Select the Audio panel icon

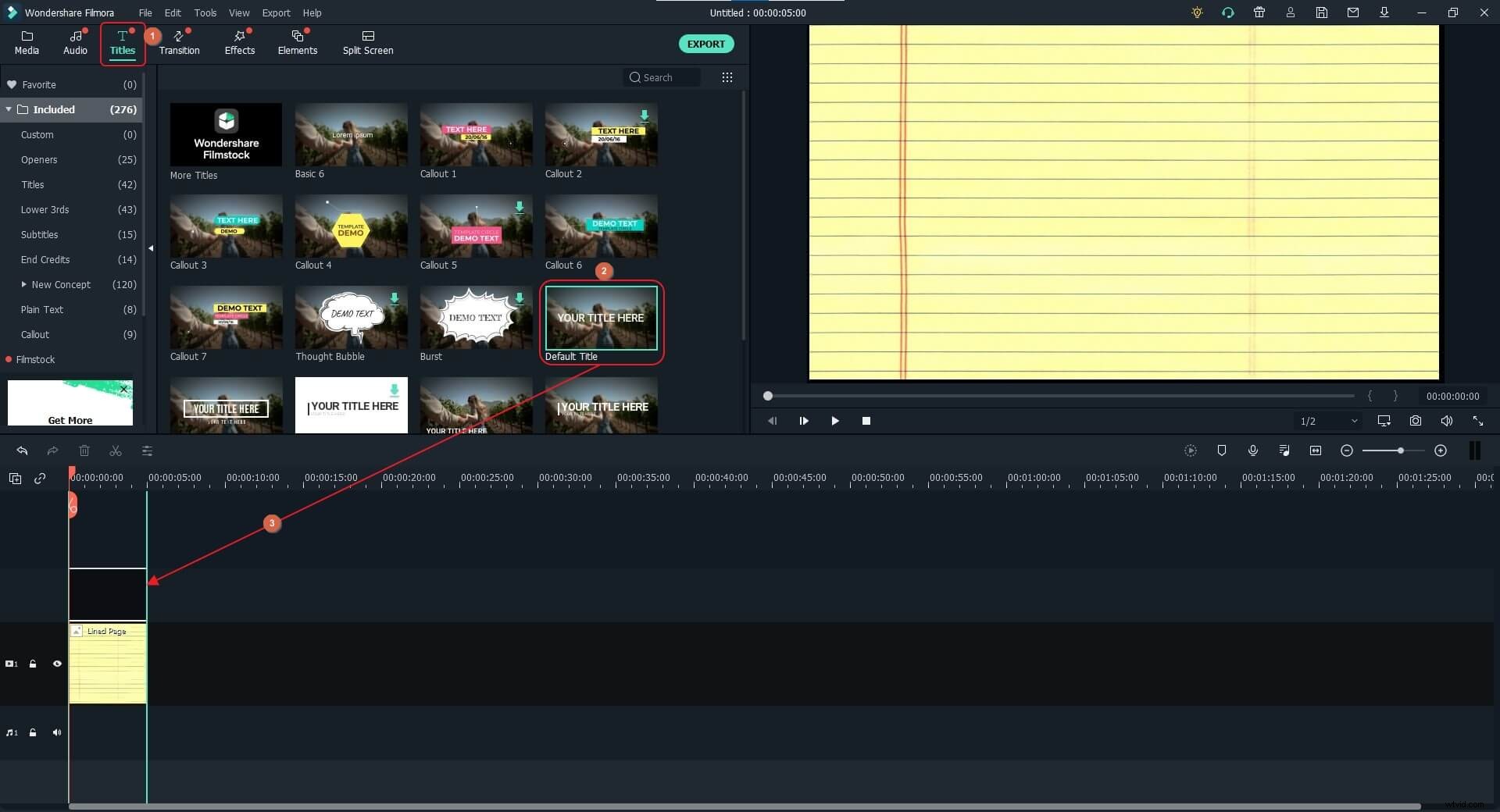(75, 43)
